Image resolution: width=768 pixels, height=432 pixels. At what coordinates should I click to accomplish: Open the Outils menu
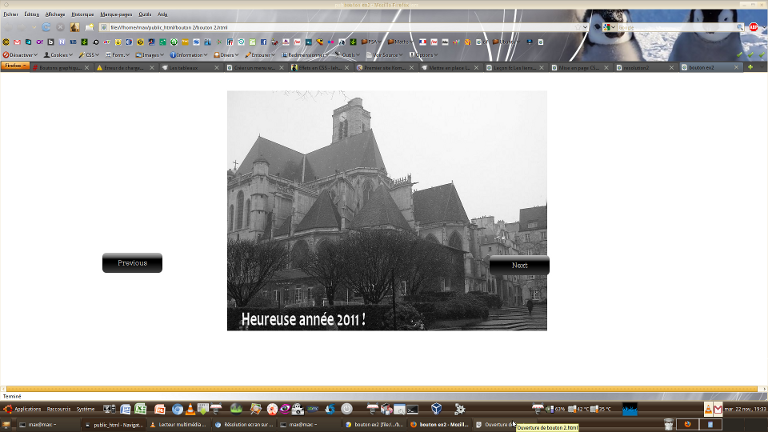[x=144, y=14]
